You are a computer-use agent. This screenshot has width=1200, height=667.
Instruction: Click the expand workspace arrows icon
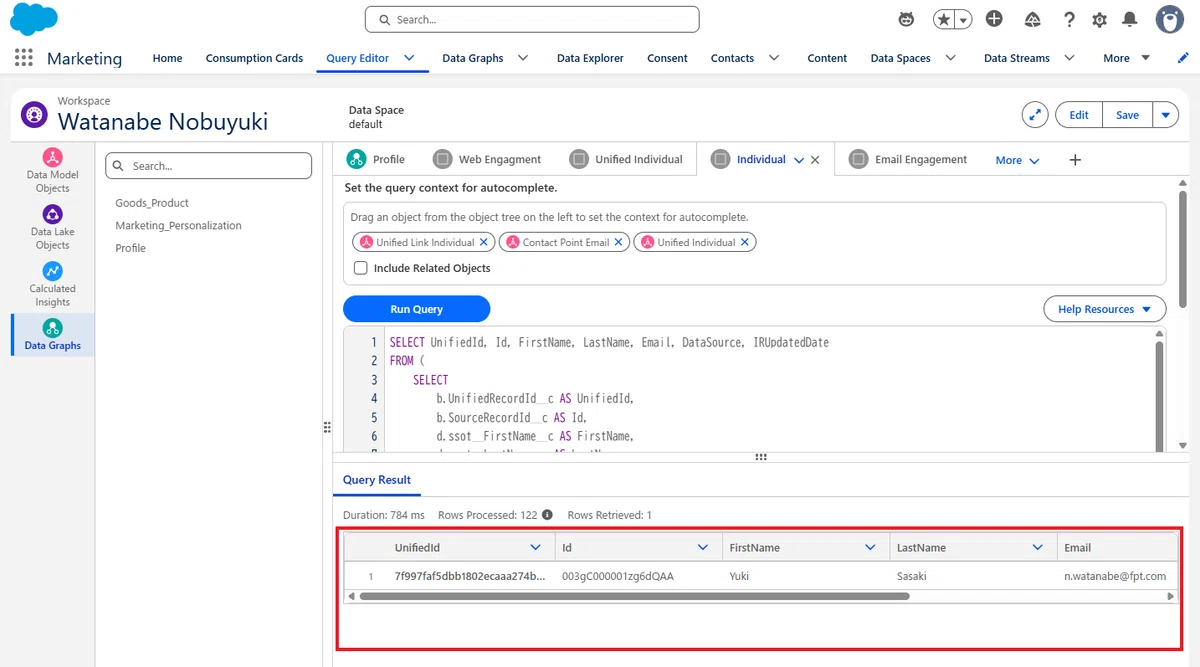click(1035, 115)
